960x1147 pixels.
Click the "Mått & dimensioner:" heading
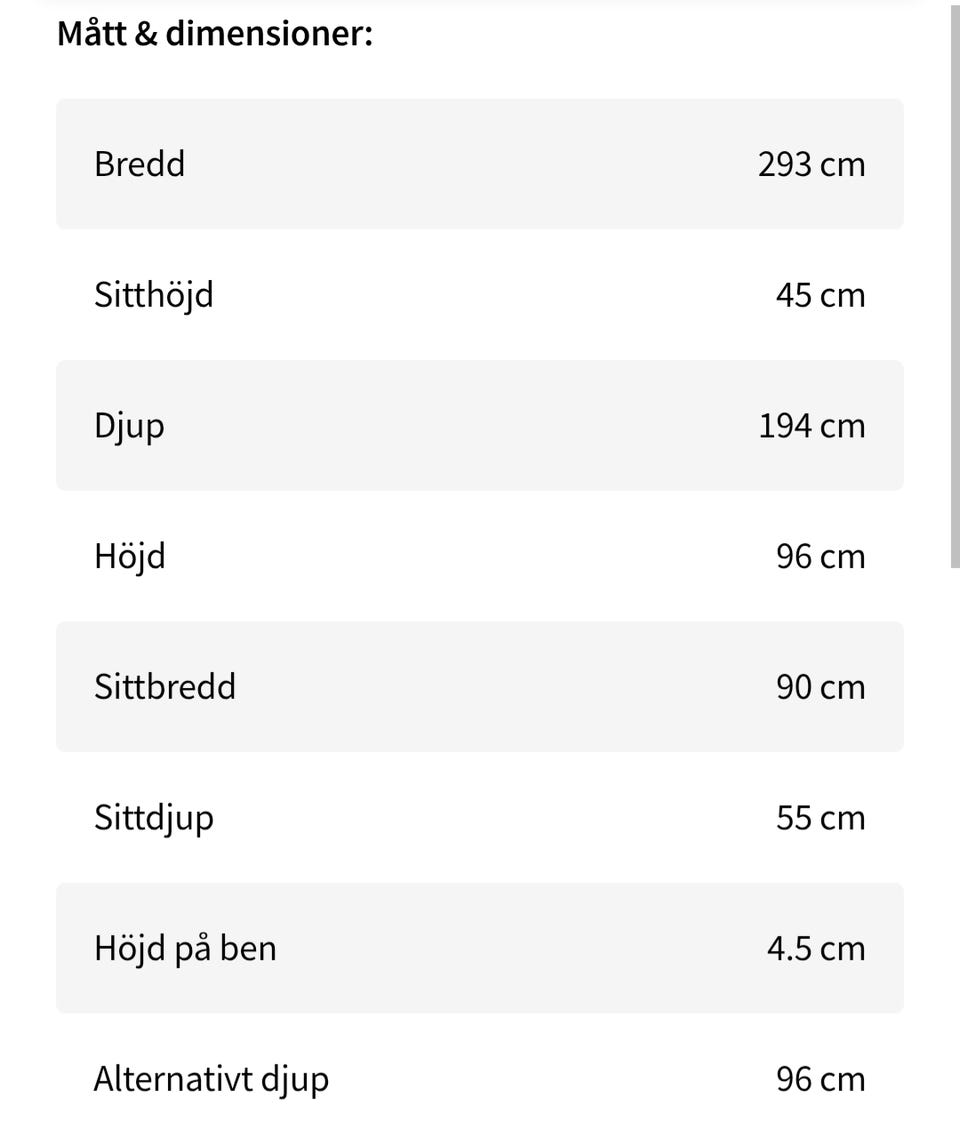point(215,34)
